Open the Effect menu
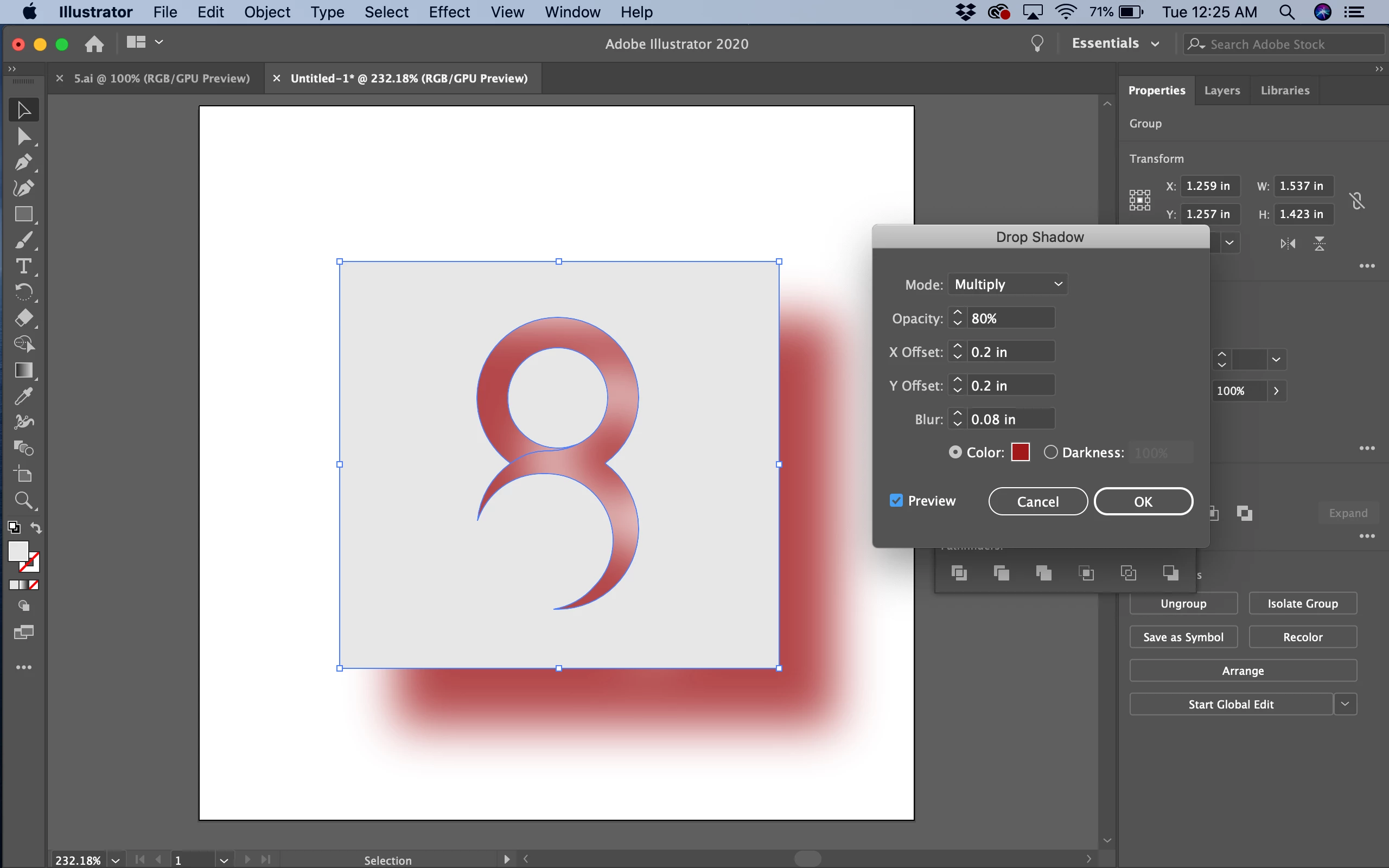The height and width of the screenshot is (868, 1389). (x=449, y=12)
